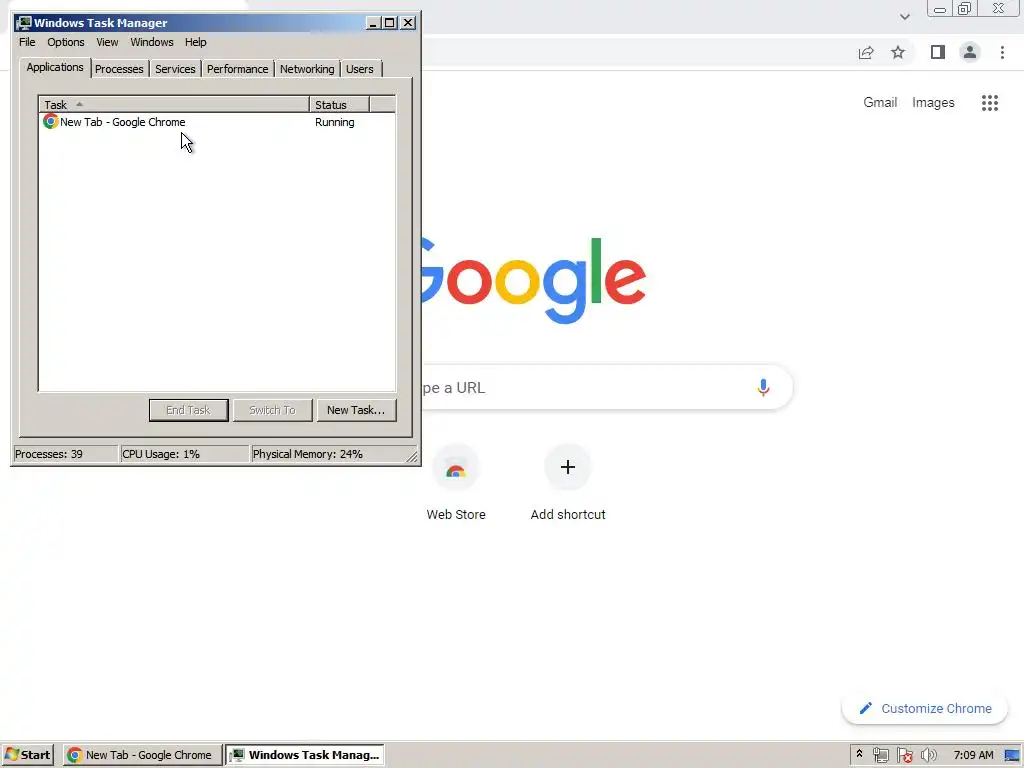
Task: Click CPU Usage: 1% status entry
Action: (184, 454)
